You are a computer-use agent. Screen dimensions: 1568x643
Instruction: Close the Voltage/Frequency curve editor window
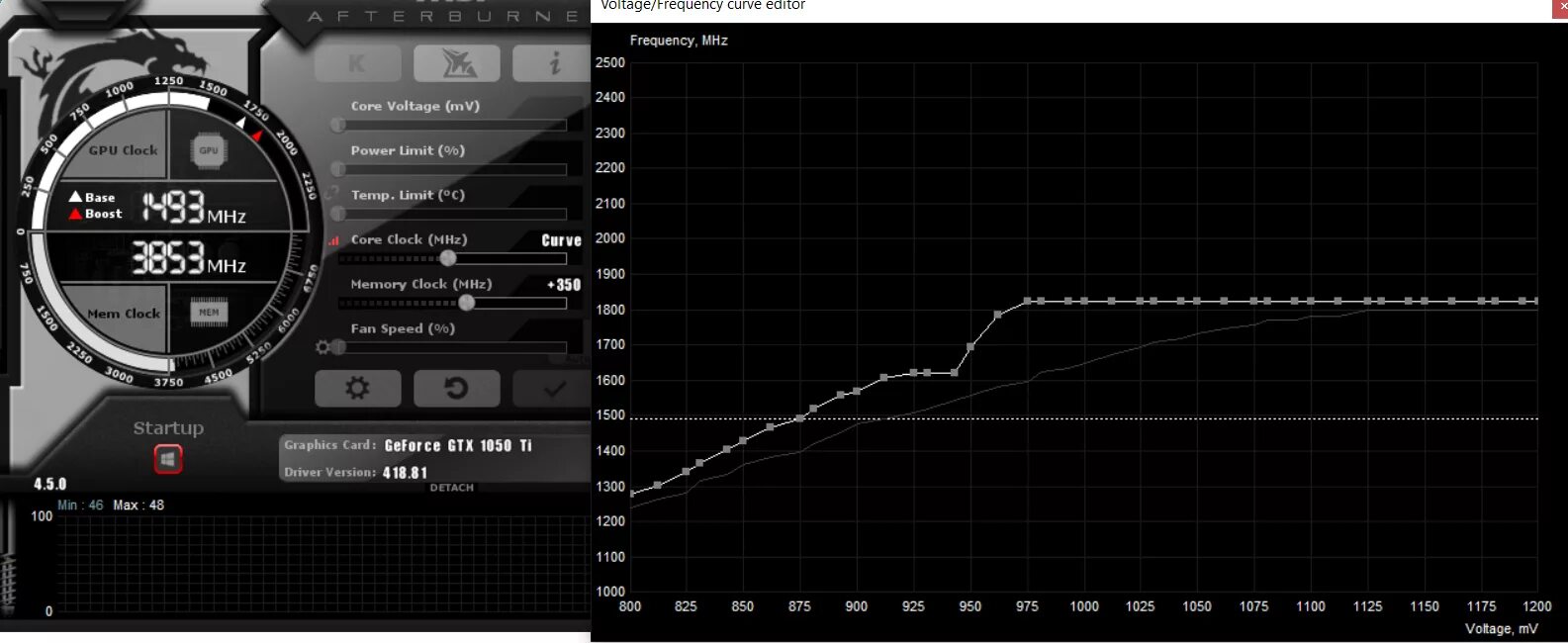pos(1561,7)
